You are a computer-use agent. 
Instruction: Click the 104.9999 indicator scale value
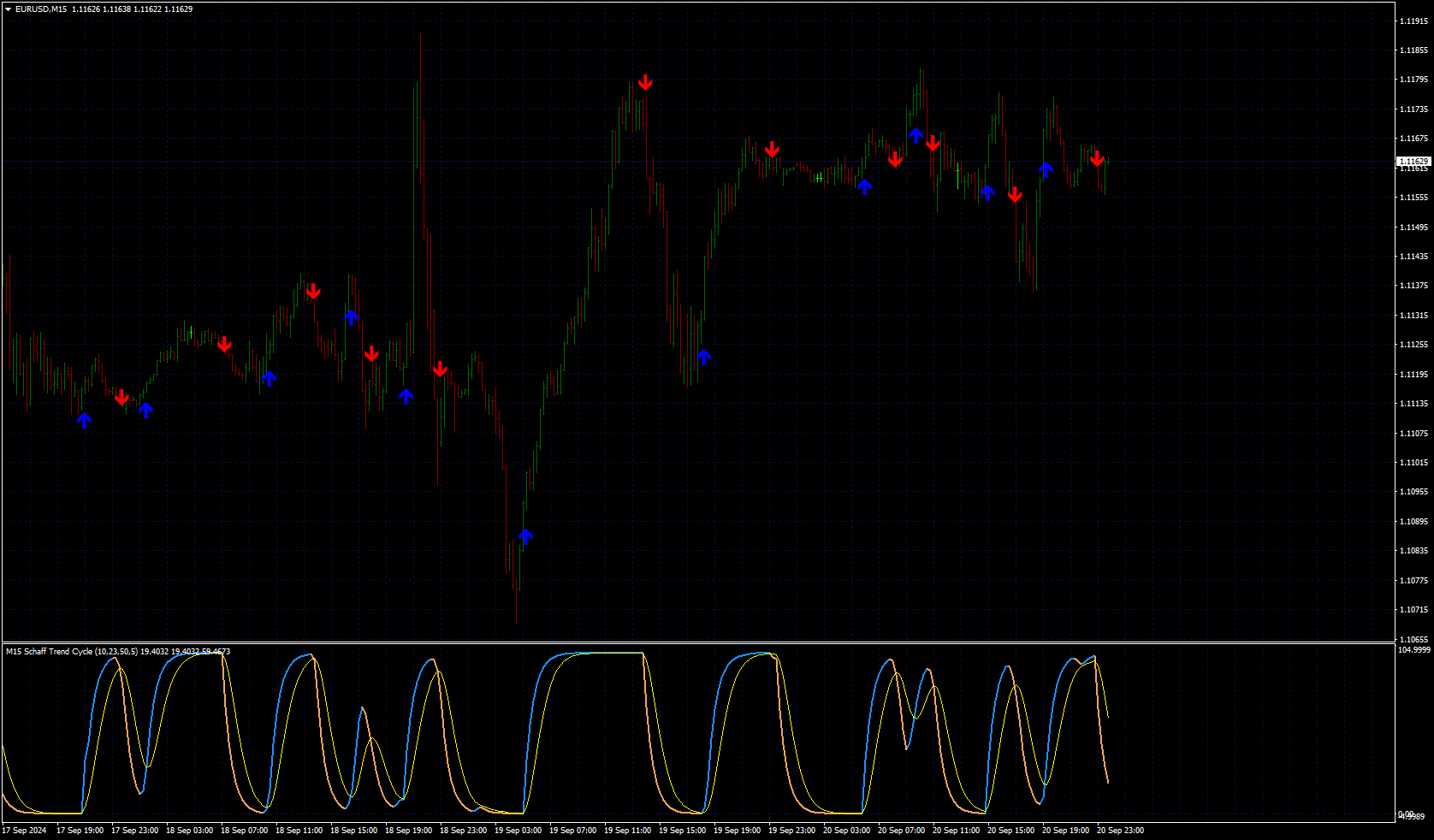1413,650
